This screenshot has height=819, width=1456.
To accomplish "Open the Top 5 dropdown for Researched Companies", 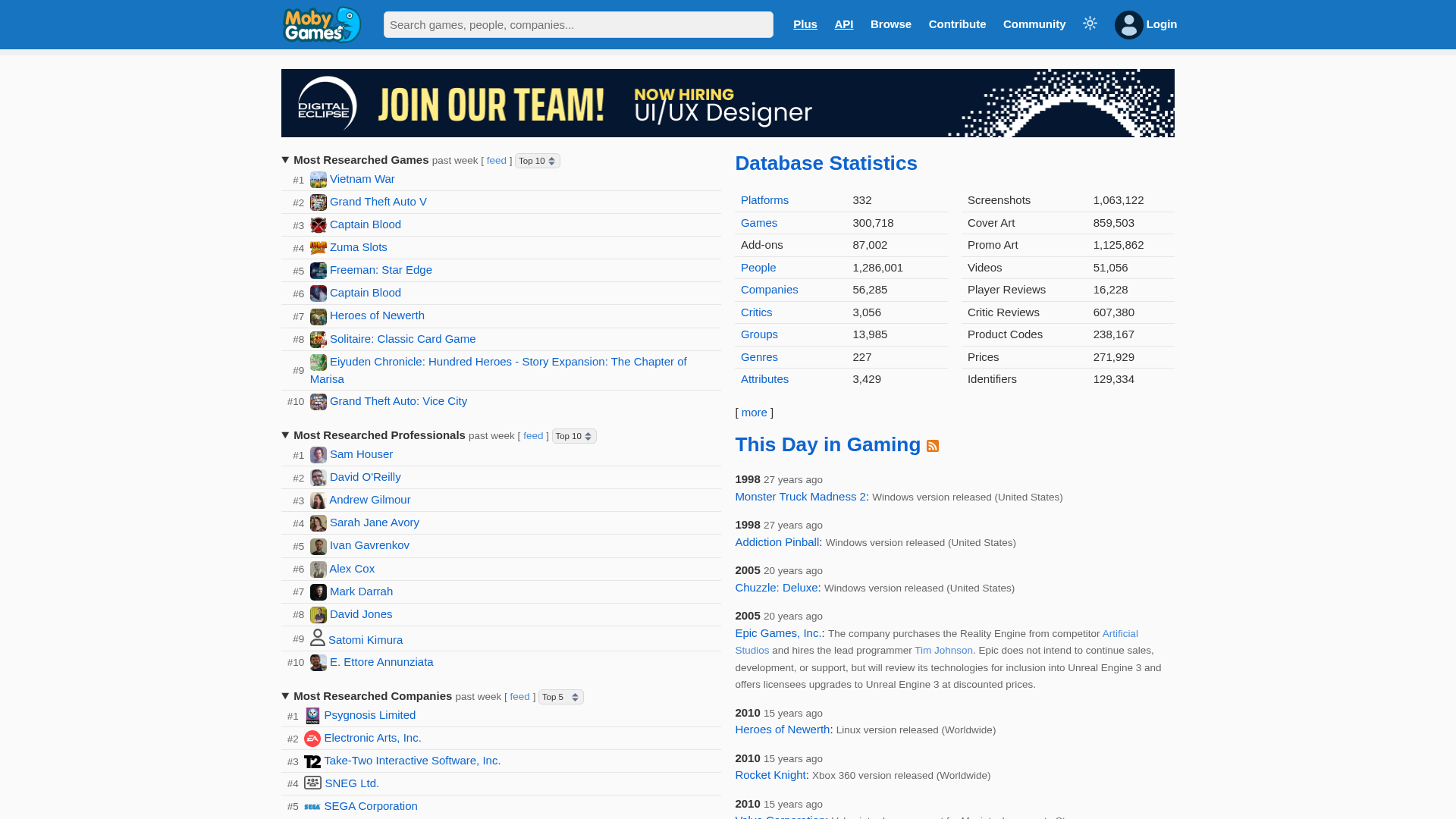I will tap(561, 697).
